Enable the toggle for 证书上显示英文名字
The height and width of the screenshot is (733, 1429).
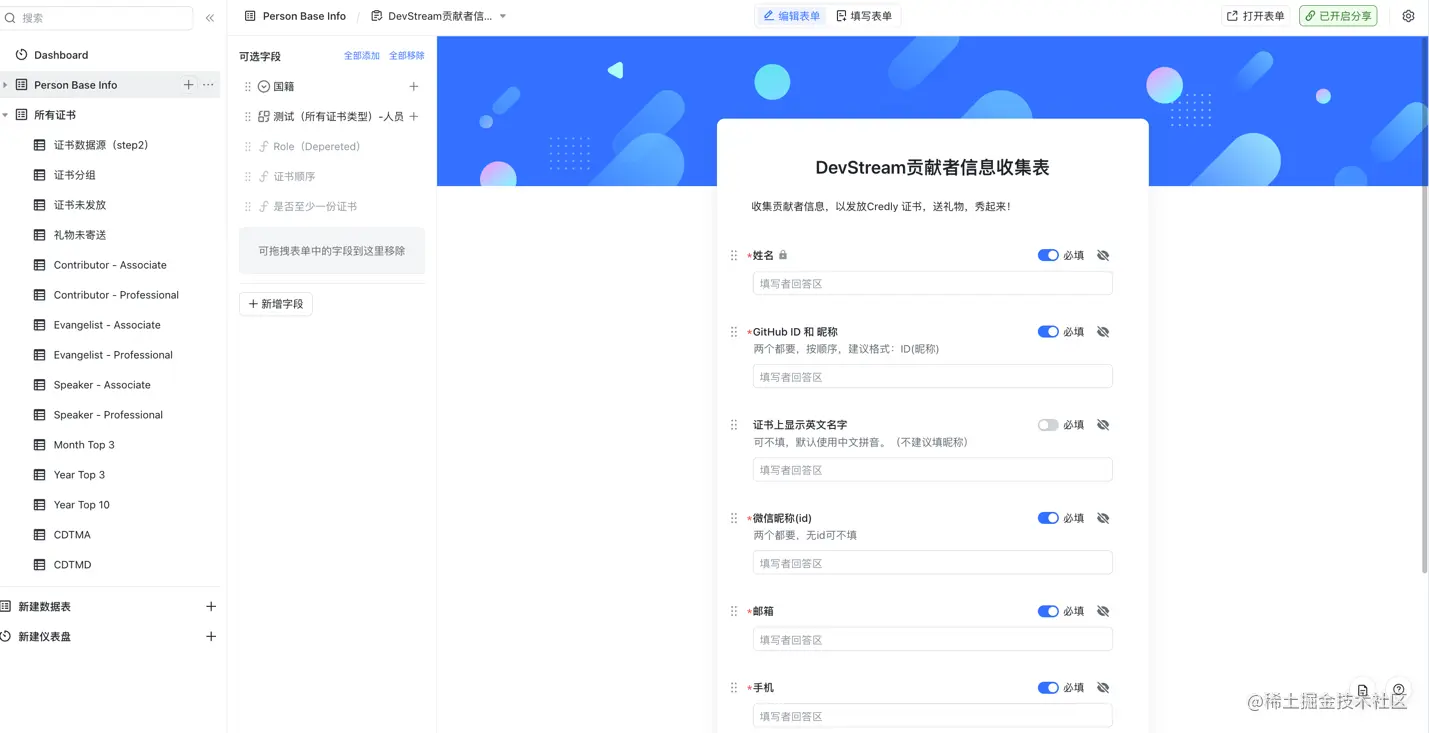tap(1047, 424)
